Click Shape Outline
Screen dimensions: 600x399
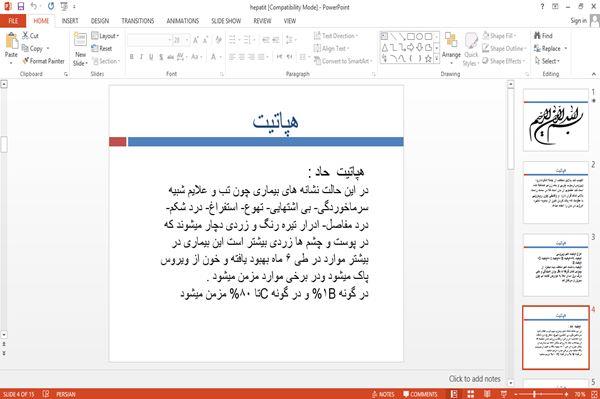click(x=504, y=48)
